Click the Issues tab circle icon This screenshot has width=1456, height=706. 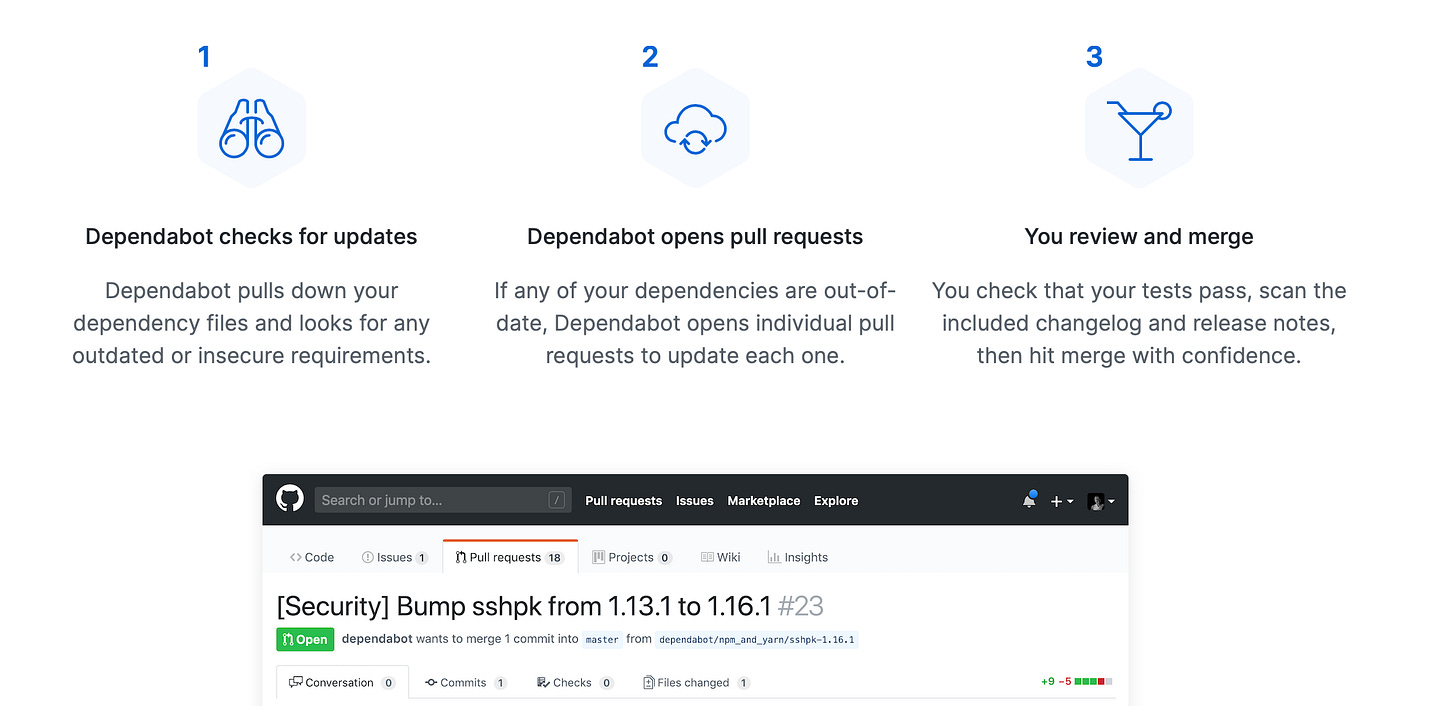pos(368,557)
